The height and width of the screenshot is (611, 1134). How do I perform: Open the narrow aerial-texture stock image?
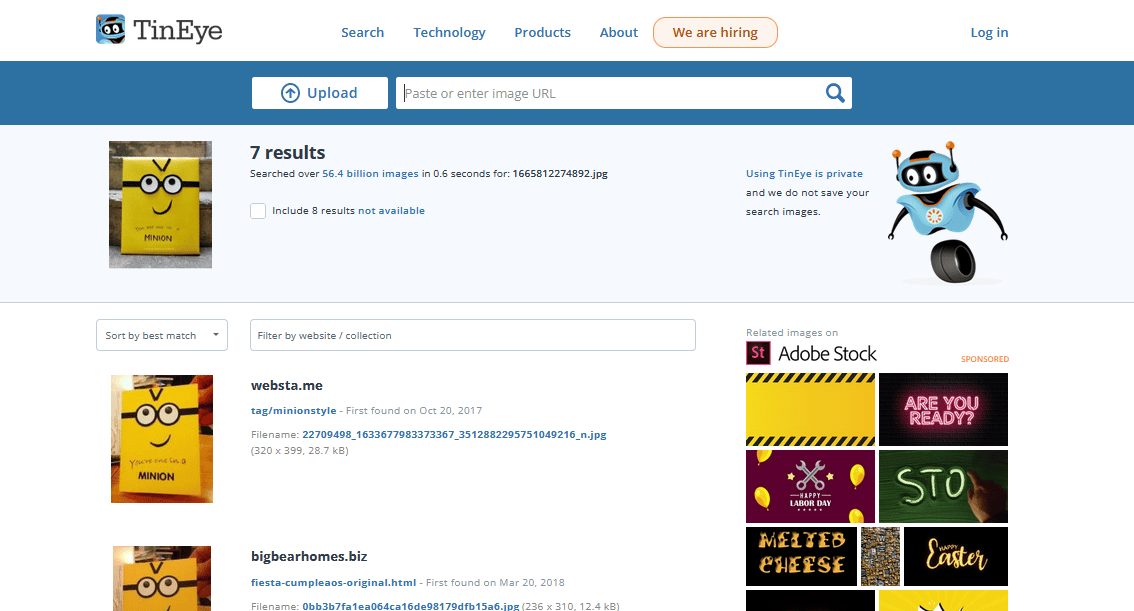click(880, 556)
